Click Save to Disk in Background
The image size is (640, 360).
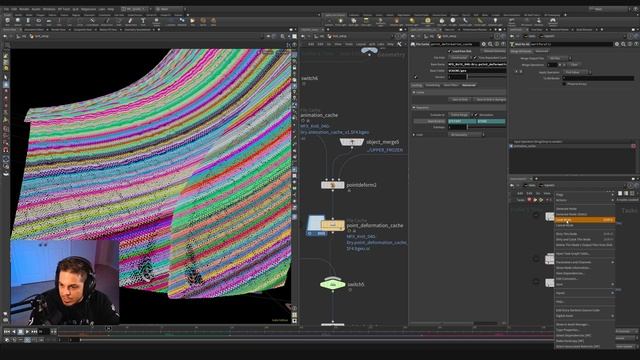click(x=490, y=100)
